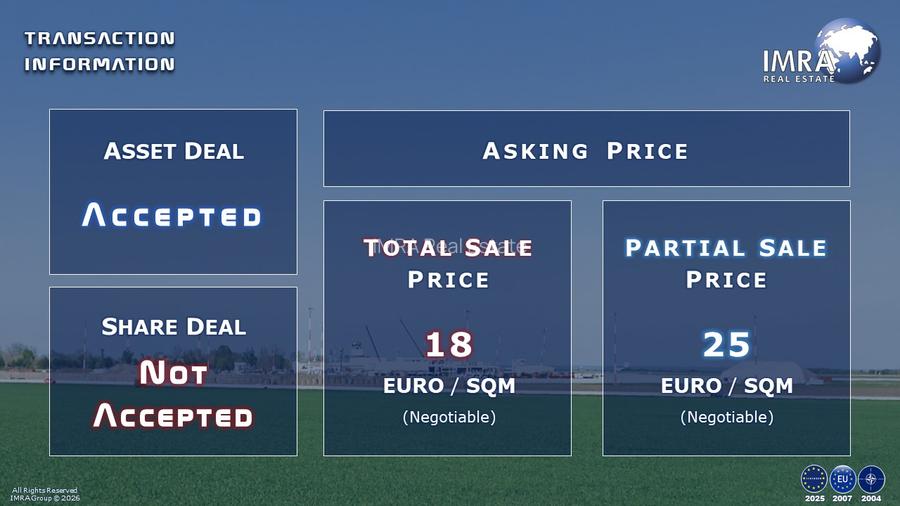Click the 25 price value
900x506 pixels.
point(726,344)
